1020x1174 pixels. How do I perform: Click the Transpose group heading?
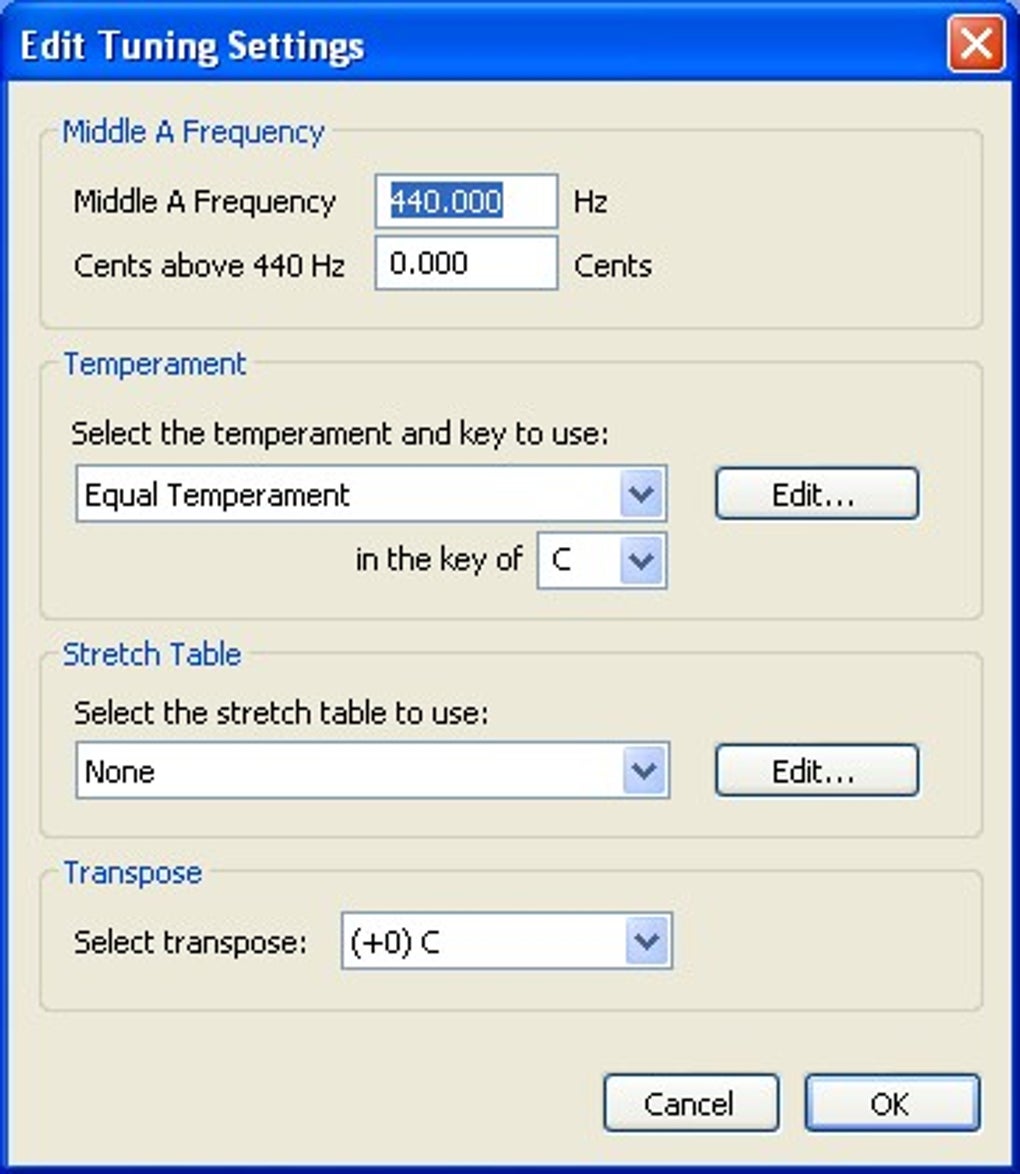133,873
